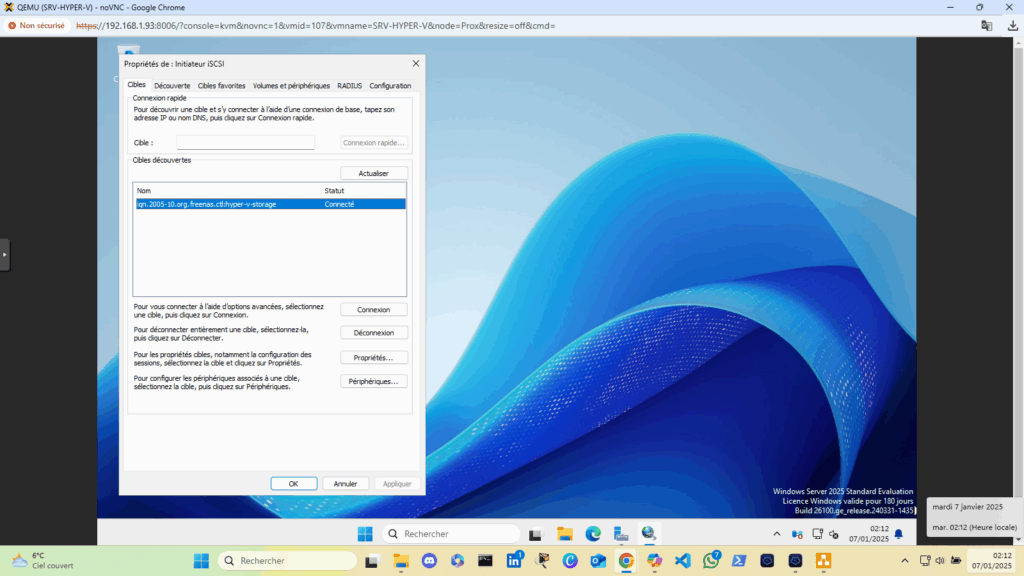Click host tray volume icon
1024x576 pixels.
pos(940,560)
